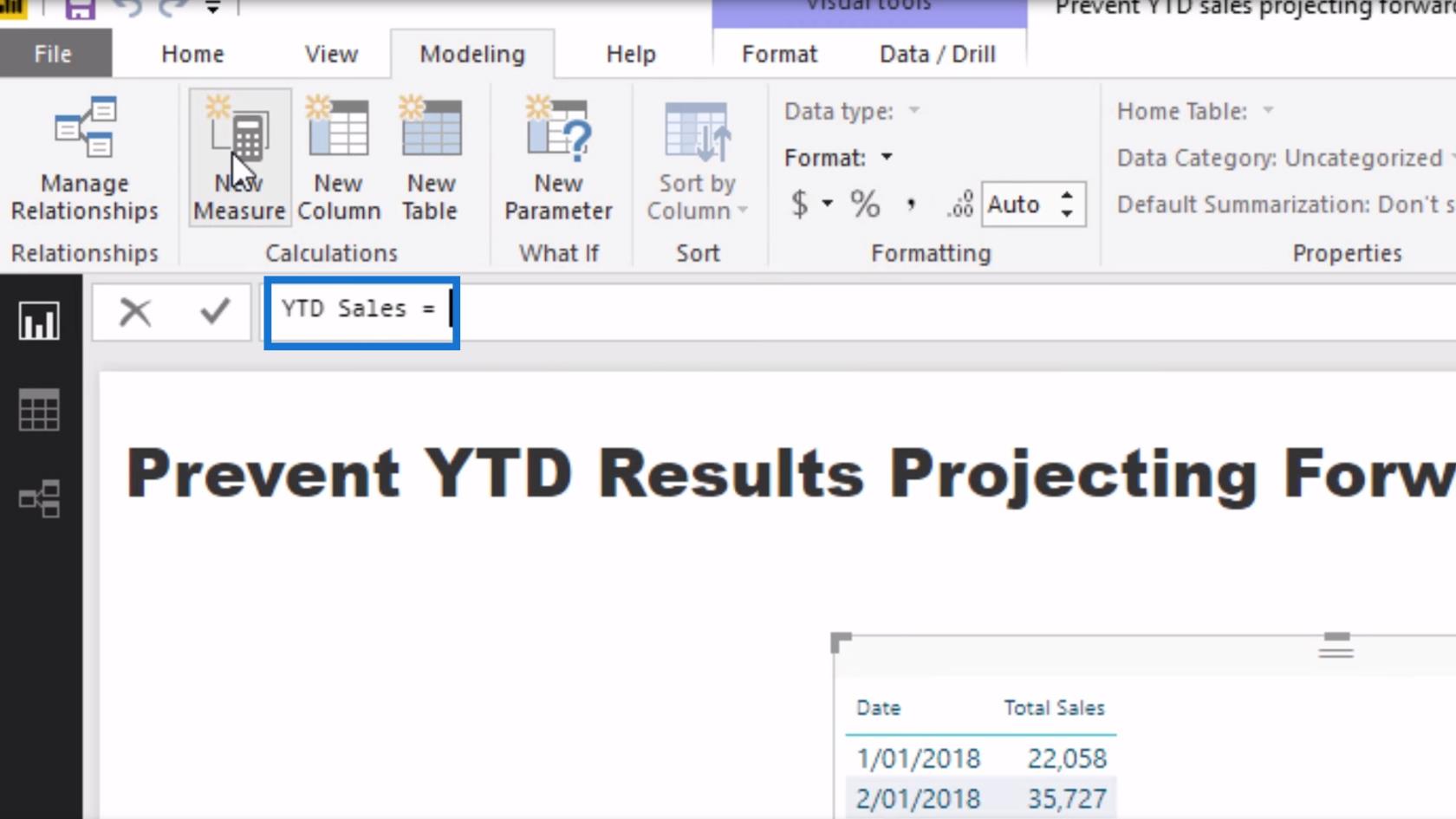Sort by the Total Sales column header
The width and height of the screenshot is (1456, 819).
click(1054, 707)
